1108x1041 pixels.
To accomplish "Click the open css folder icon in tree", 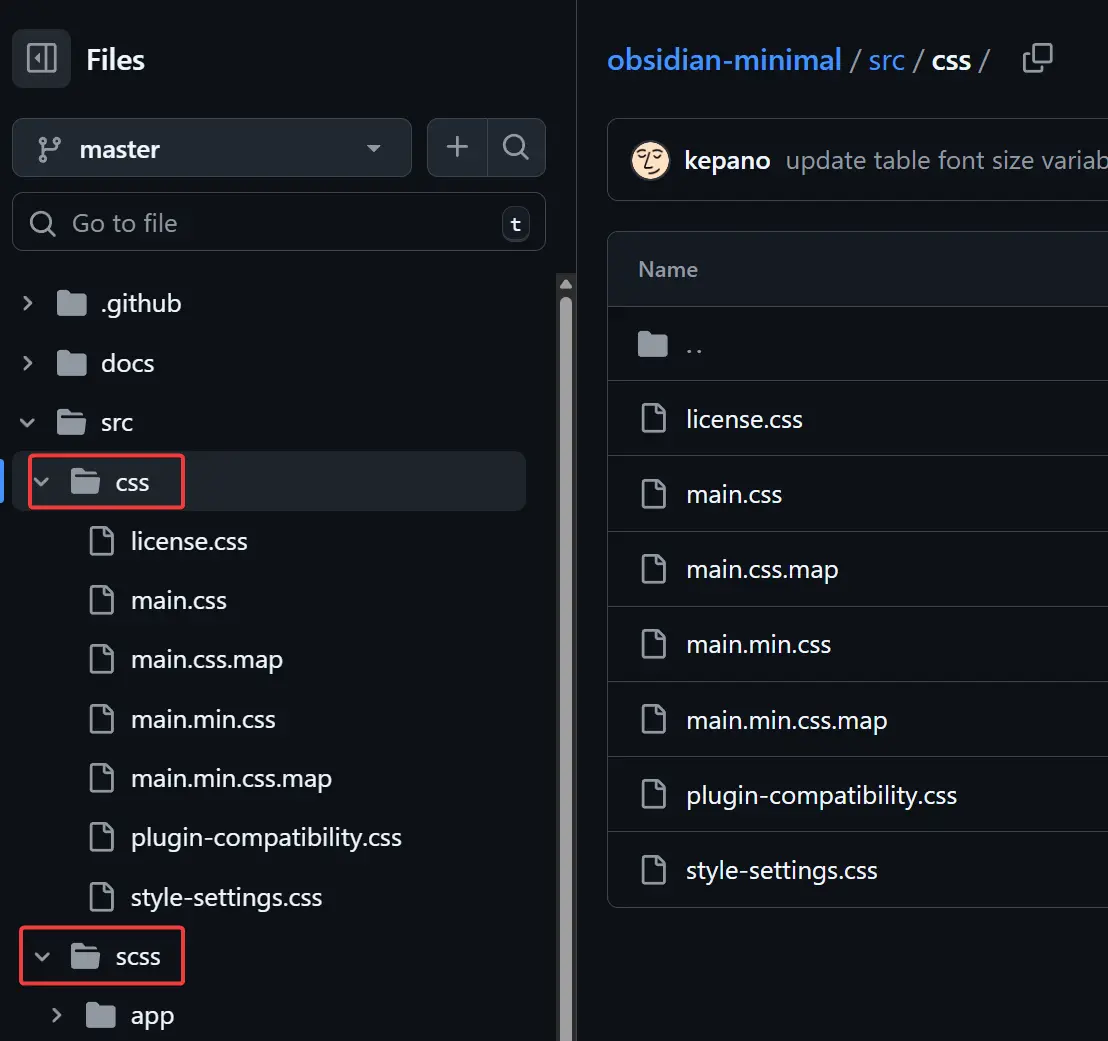I will (x=86, y=482).
